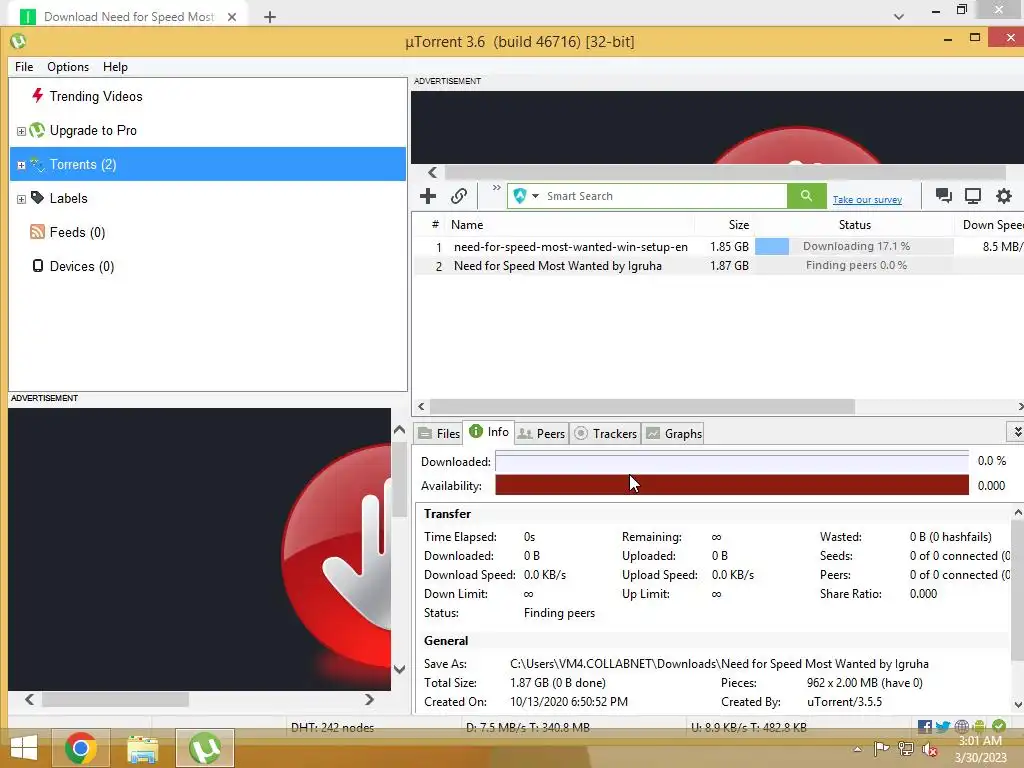Image resolution: width=1024 pixels, height=768 pixels.
Task: Select Need for Speed Most Wanted by Igruha row
Action: click(717, 266)
